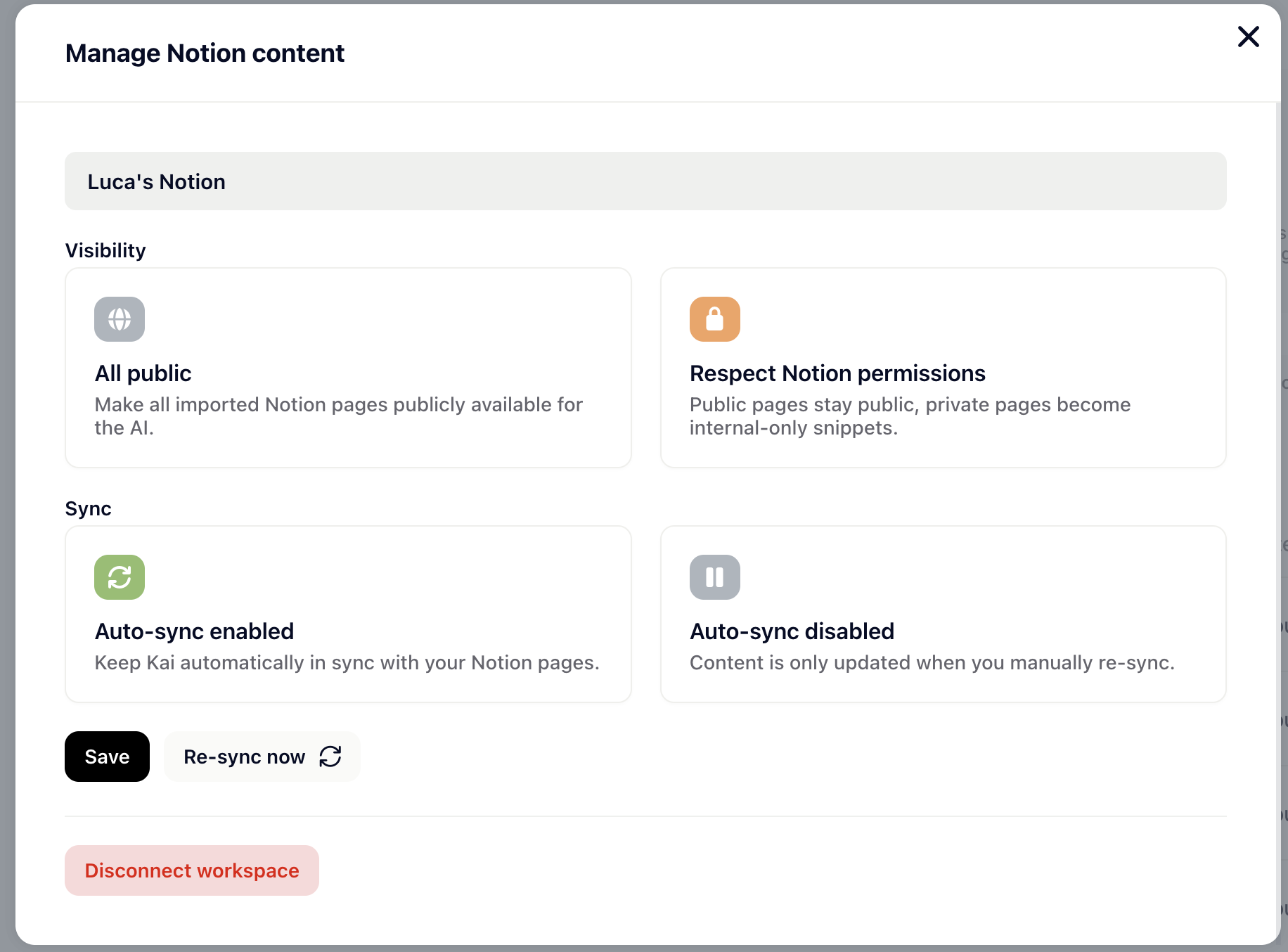This screenshot has height=952, width=1288.
Task: Click the orange lock icon
Action: tap(714, 319)
